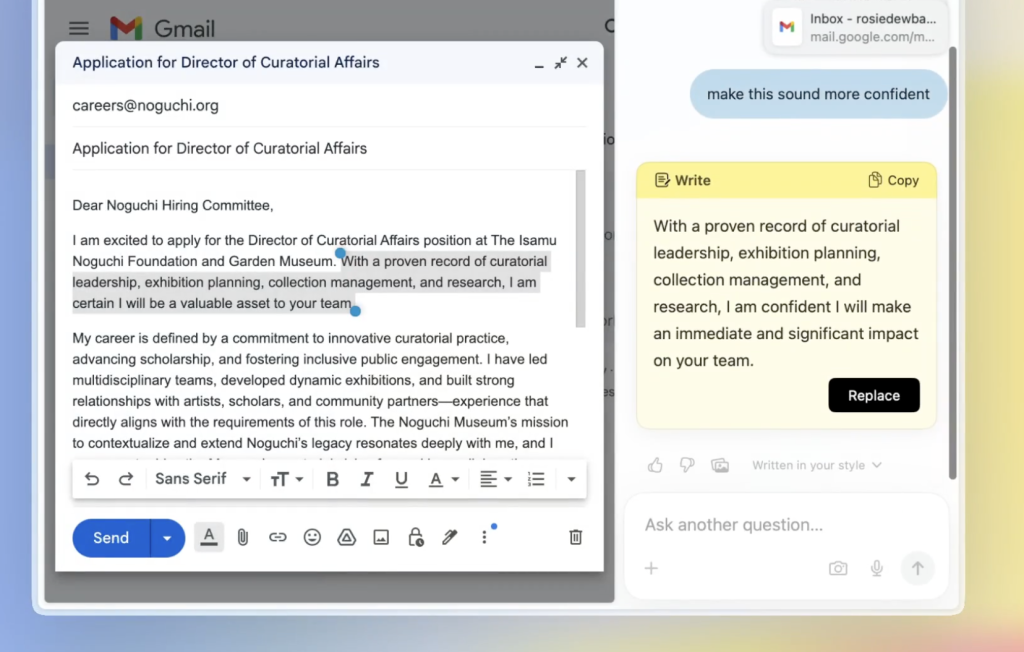Click the Replace button
Image resolution: width=1024 pixels, height=652 pixels.
[874, 395]
